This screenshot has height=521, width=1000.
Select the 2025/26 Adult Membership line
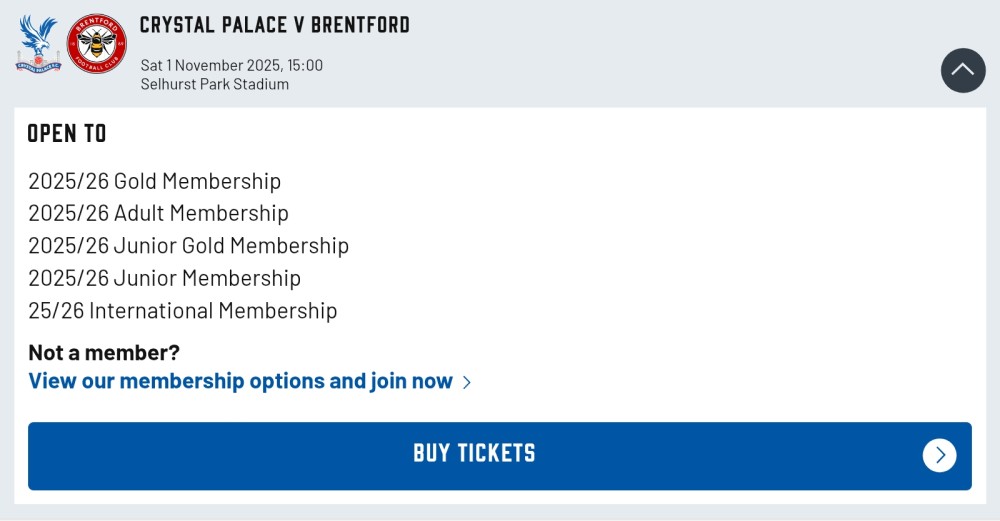(x=158, y=213)
